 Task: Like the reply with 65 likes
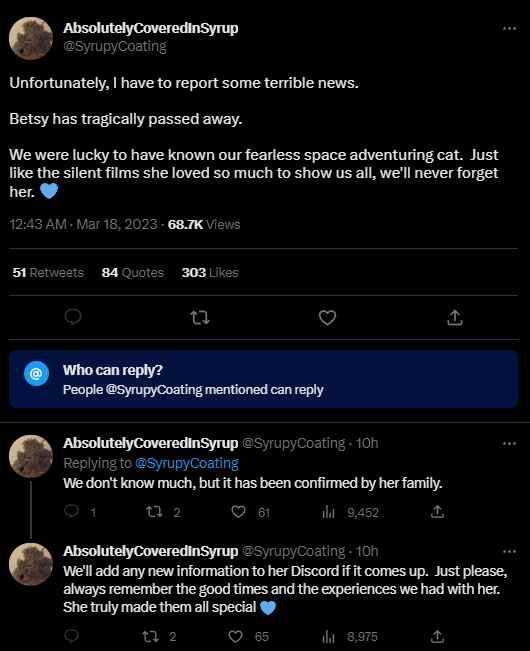[x=236, y=636]
